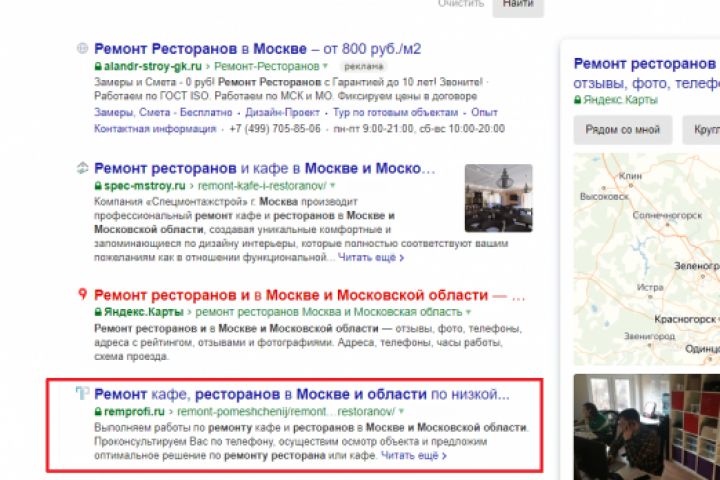
Task: Open the Дизайн-Проект sitelink
Action: (x=282, y=113)
